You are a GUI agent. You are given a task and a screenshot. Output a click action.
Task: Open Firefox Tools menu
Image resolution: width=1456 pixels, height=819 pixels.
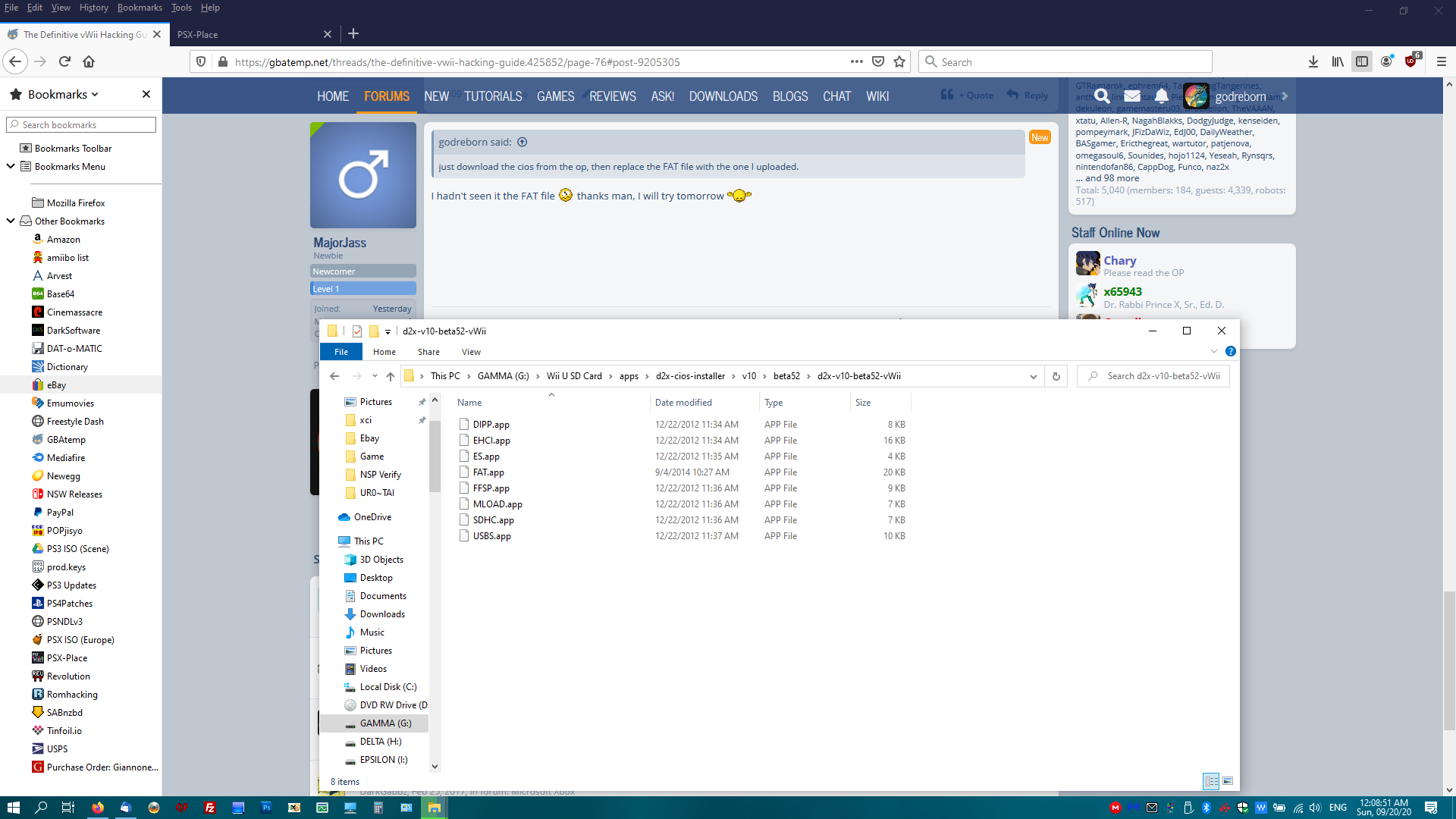pyautogui.click(x=181, y=8)
